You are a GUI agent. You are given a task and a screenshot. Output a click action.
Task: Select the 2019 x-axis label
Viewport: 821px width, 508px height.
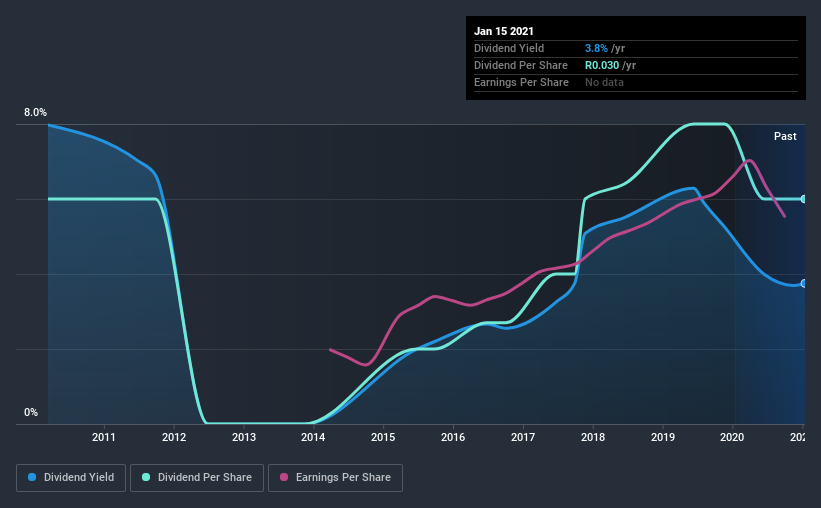(x=663, y=437)
